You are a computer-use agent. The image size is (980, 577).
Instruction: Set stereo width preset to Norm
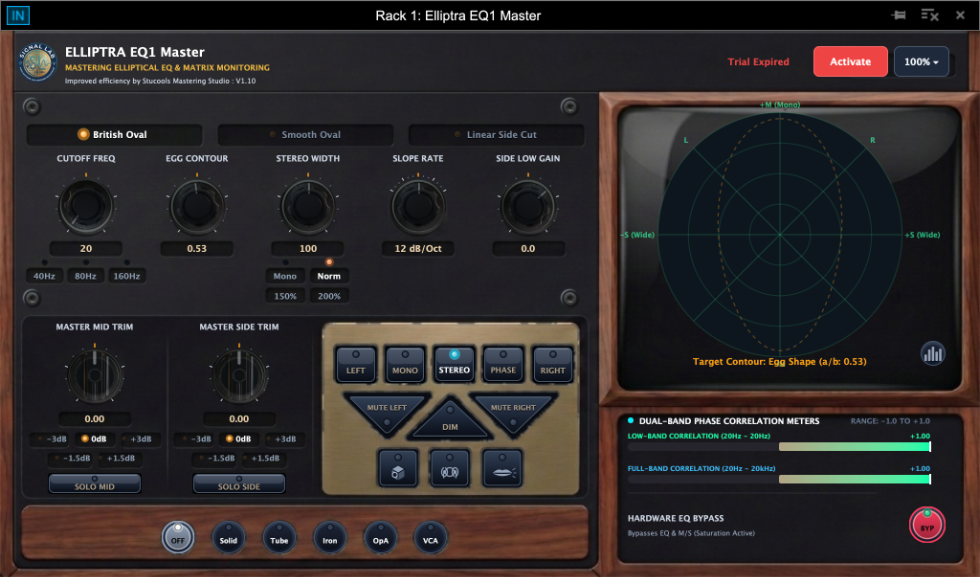(329, 276)
